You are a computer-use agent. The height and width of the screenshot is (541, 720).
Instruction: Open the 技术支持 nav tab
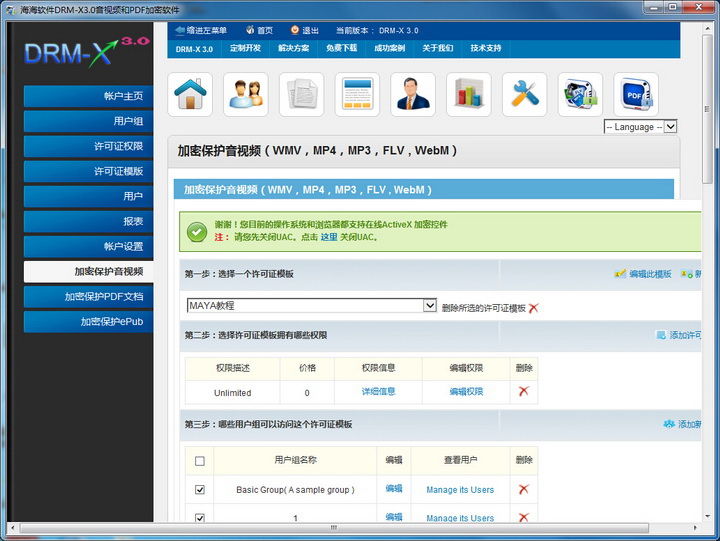pos(486,48)
